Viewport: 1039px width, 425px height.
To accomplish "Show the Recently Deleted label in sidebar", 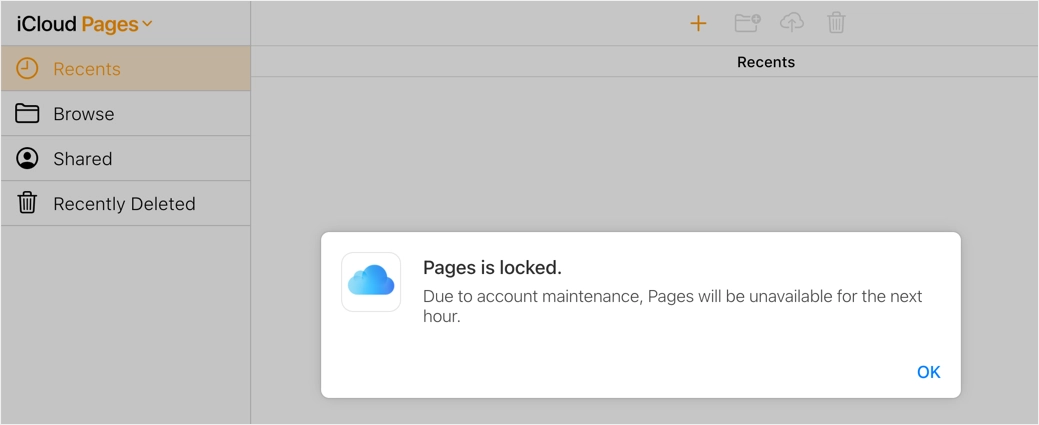I will [124, 204].
